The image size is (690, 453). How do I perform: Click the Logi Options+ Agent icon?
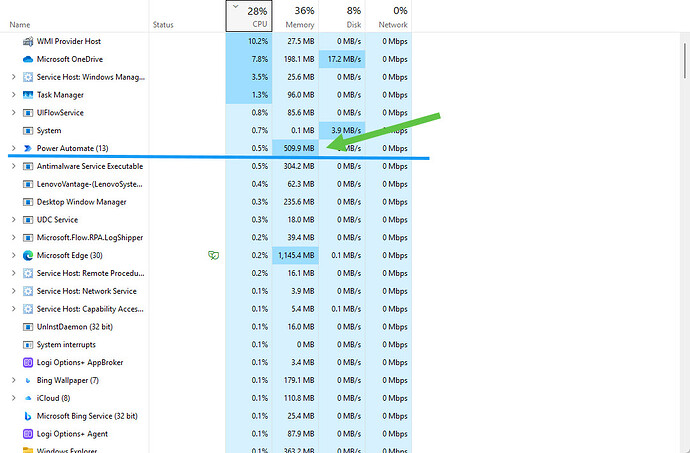[28, 434]
